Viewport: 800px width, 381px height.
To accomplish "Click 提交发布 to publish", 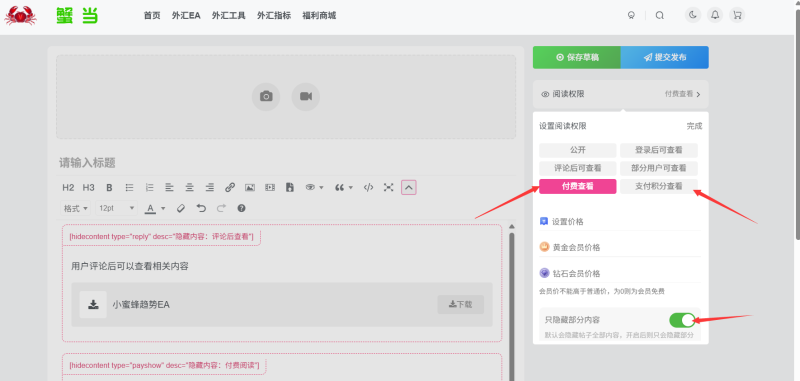I will point(665,57).
